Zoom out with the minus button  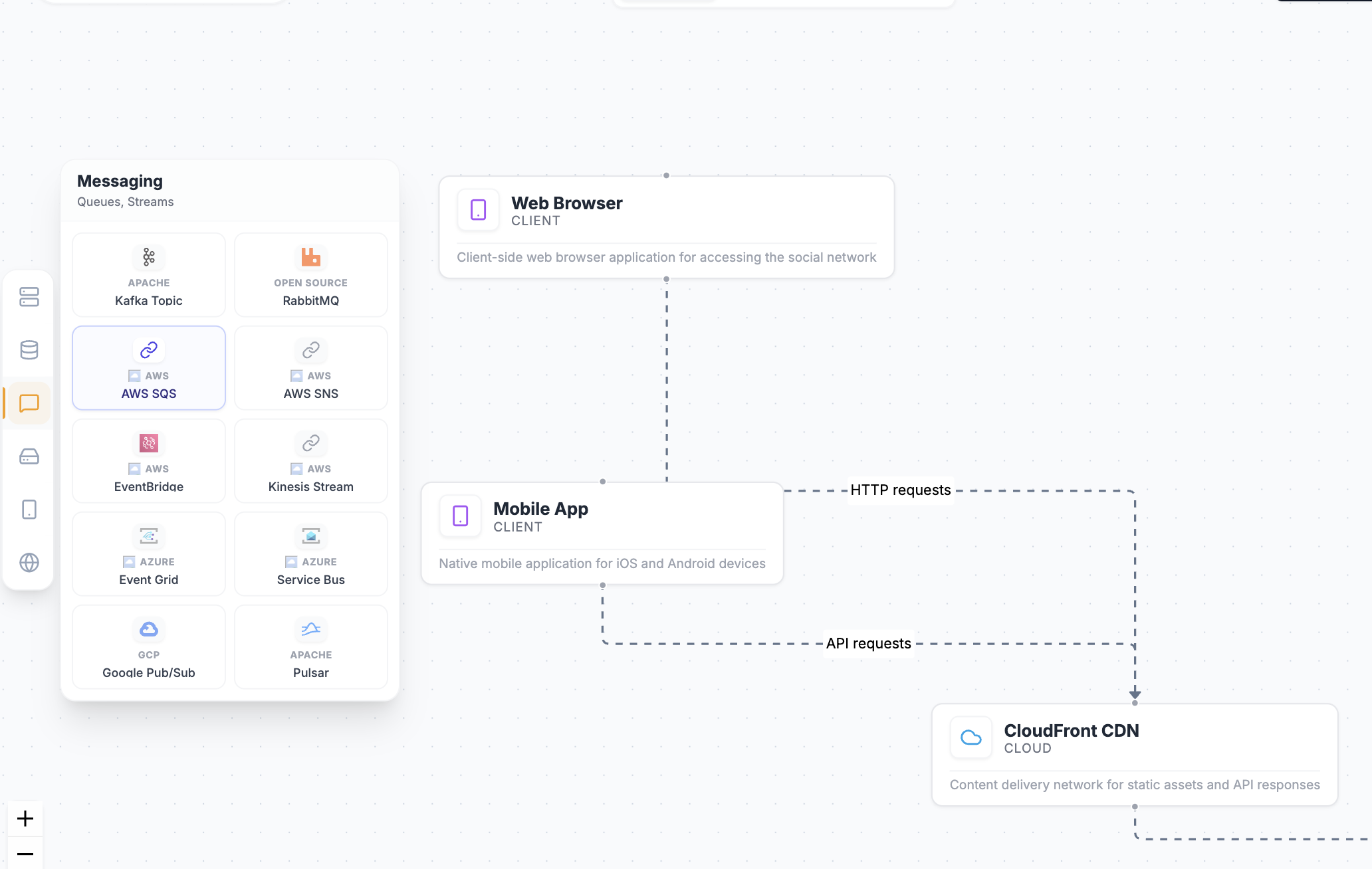[x=25, y=854]
